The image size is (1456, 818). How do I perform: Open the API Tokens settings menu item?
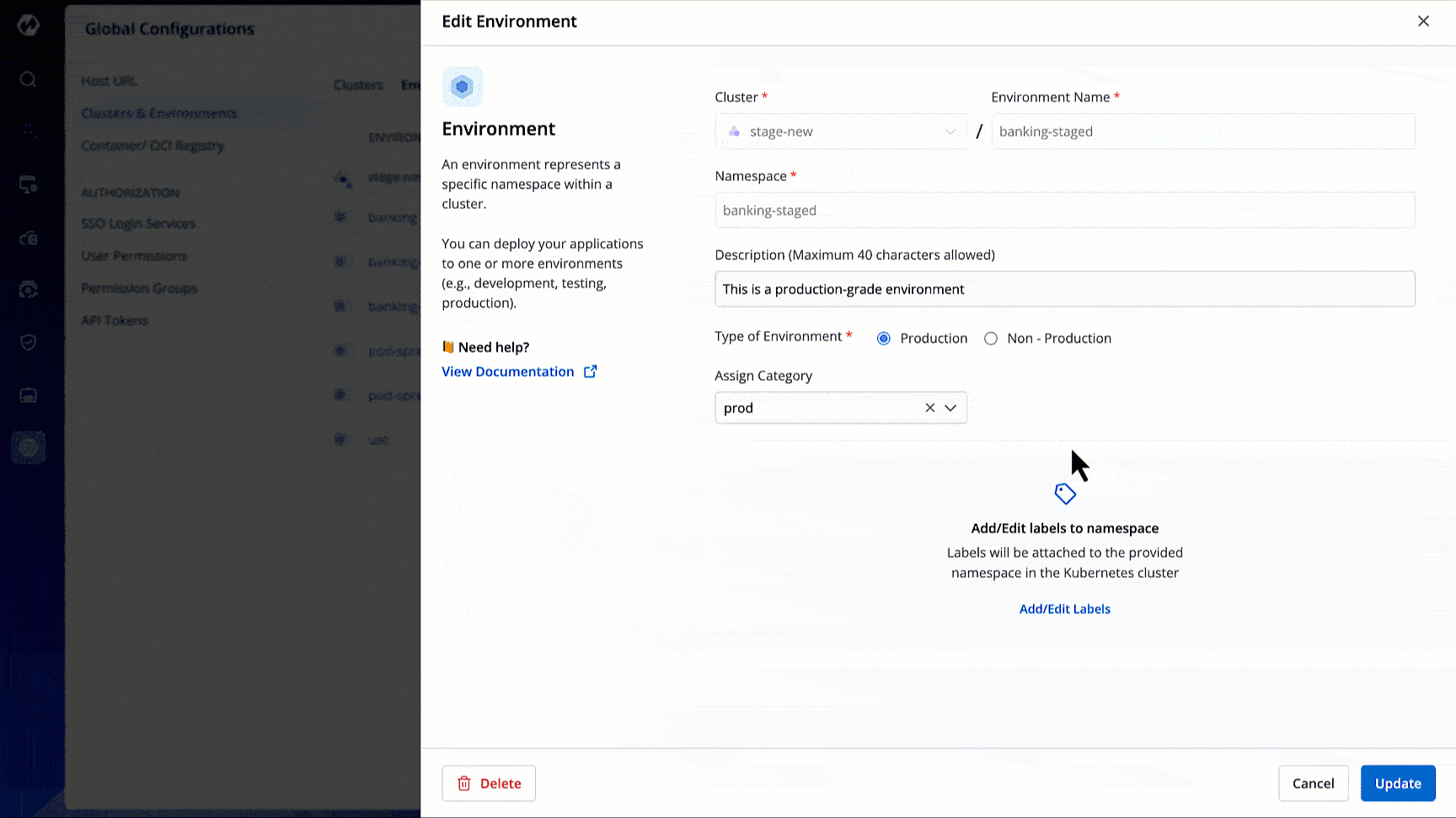pos(115,320)
